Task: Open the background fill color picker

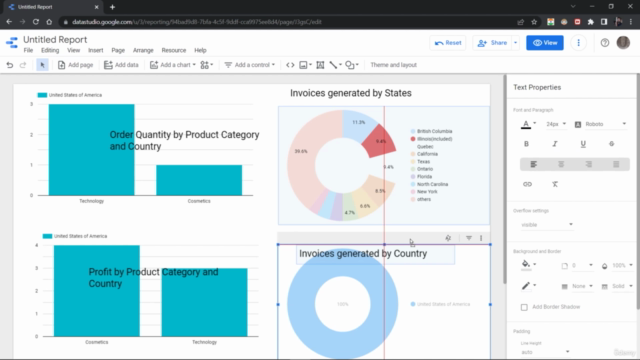Action: [529, 264]
